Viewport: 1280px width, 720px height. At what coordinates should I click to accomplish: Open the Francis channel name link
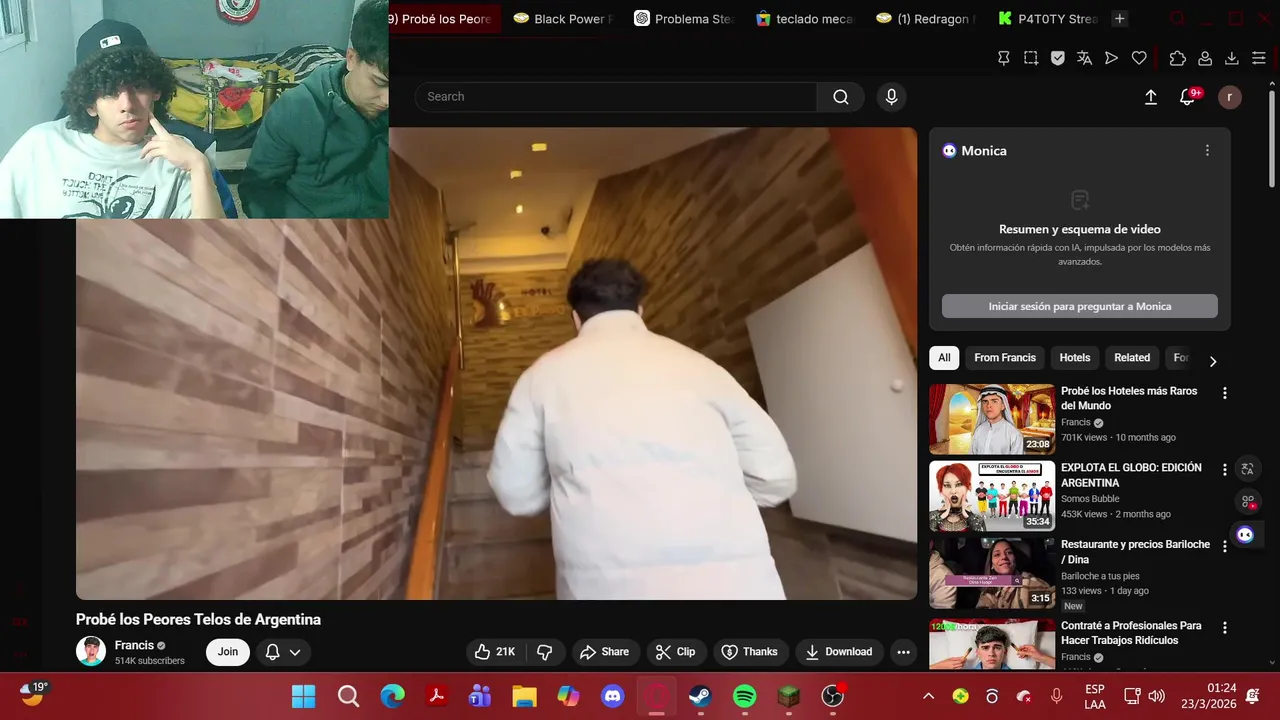pyautogui.click(x=134, y=645)
